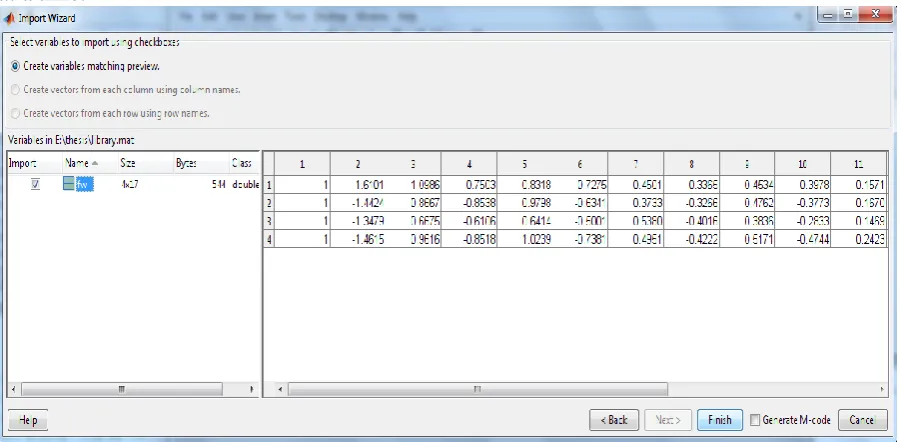Click the cell value -0.4016
The height and width of the screenshot is (442, 901).
691,220
